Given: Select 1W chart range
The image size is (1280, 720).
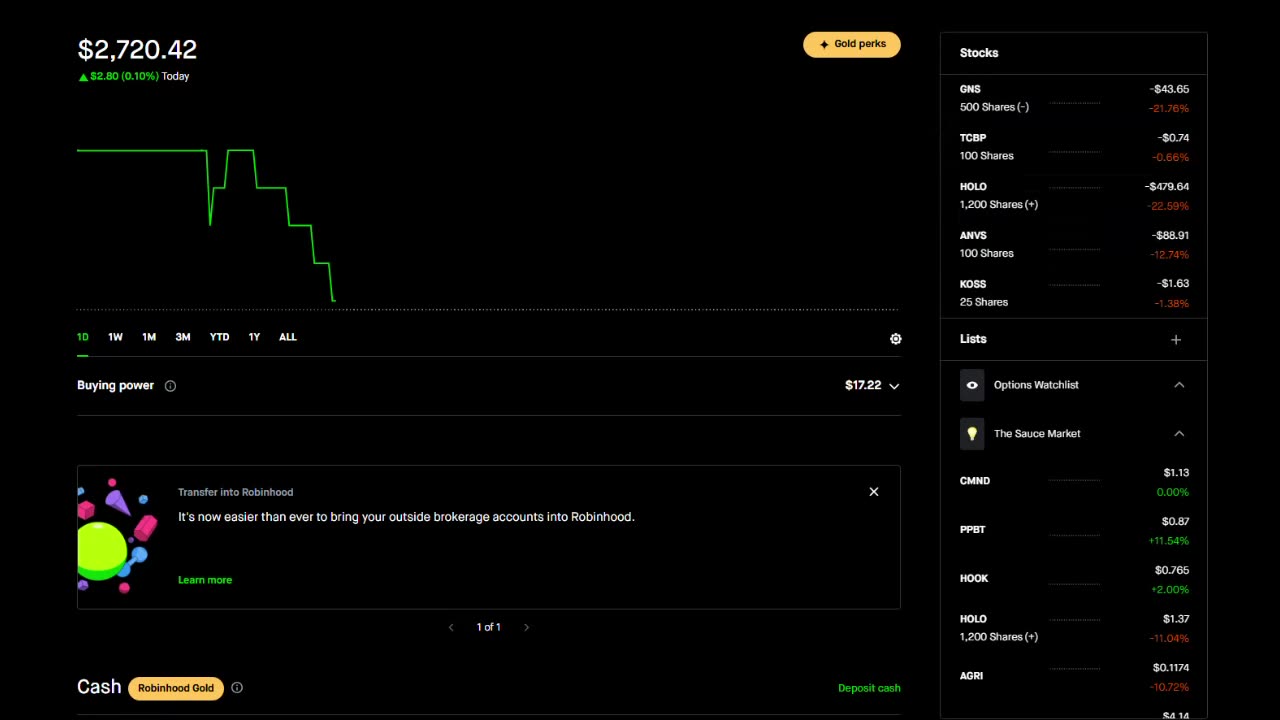Looking at the screenshot, I should (116, 337).
